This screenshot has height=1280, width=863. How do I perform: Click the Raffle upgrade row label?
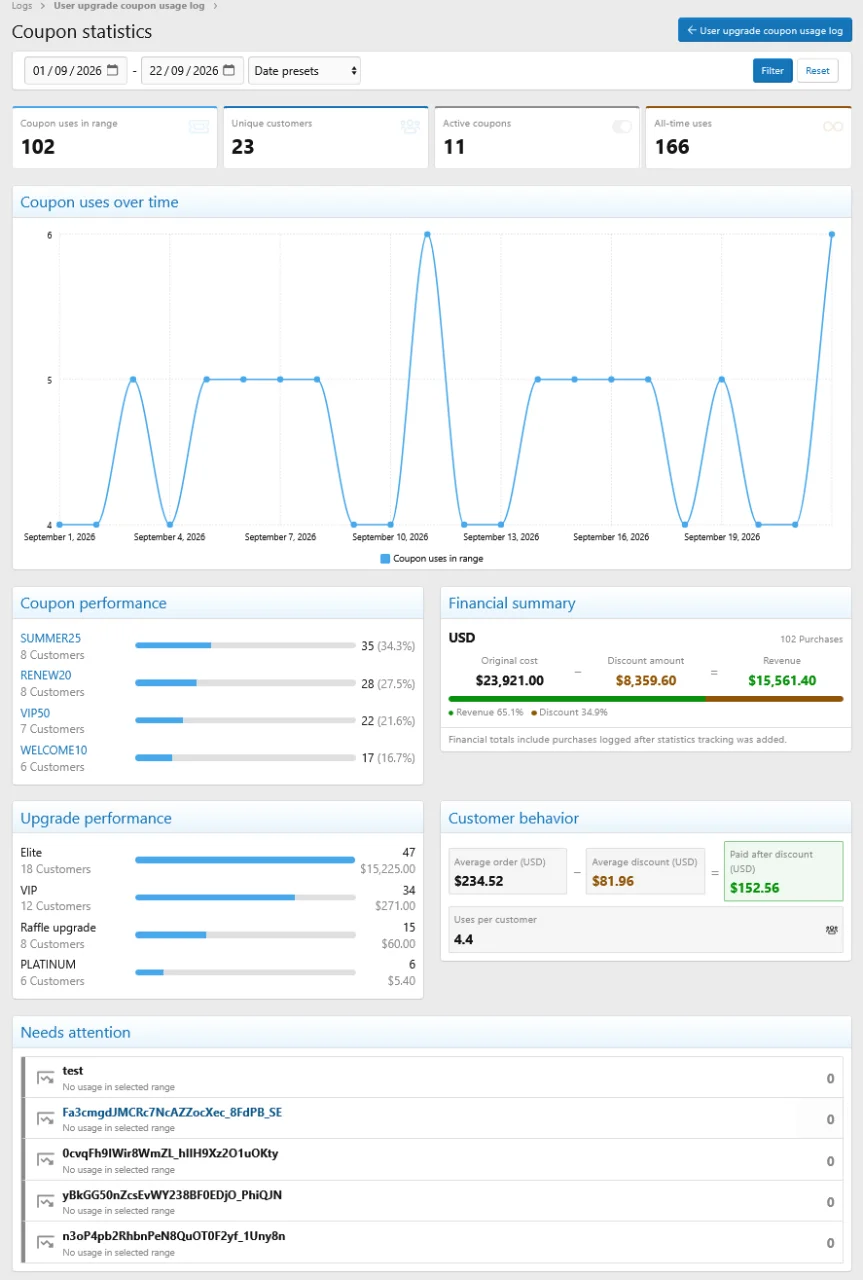click(x=58, y=928)
